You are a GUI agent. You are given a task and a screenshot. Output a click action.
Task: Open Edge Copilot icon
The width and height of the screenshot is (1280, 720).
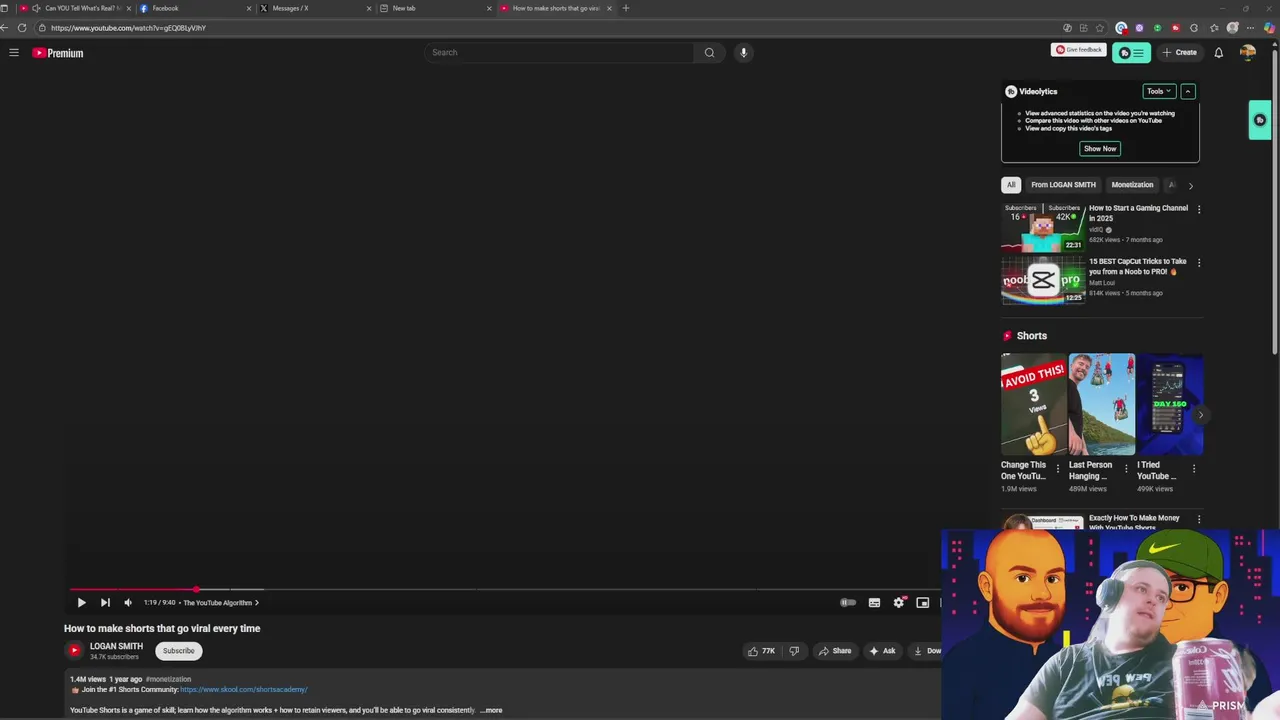(1269, 28)
